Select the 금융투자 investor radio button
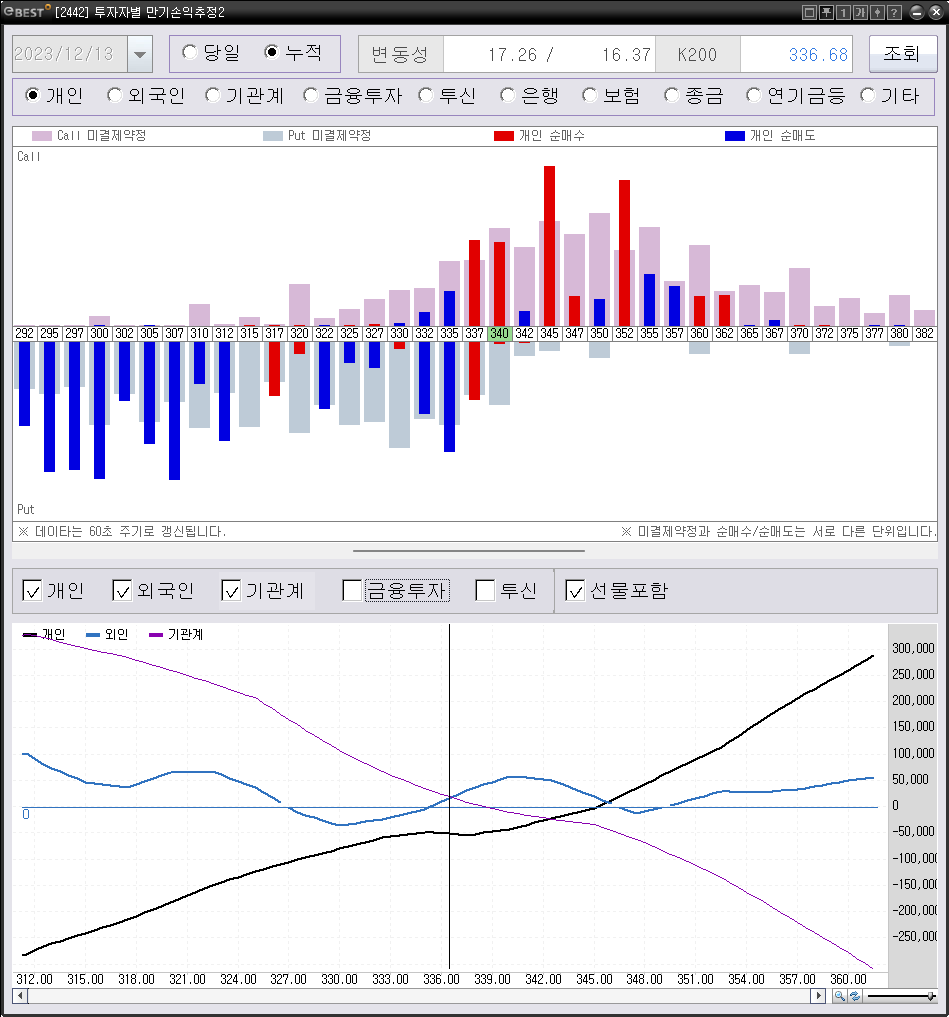The image size is (949, 1017). click(311, 95)
